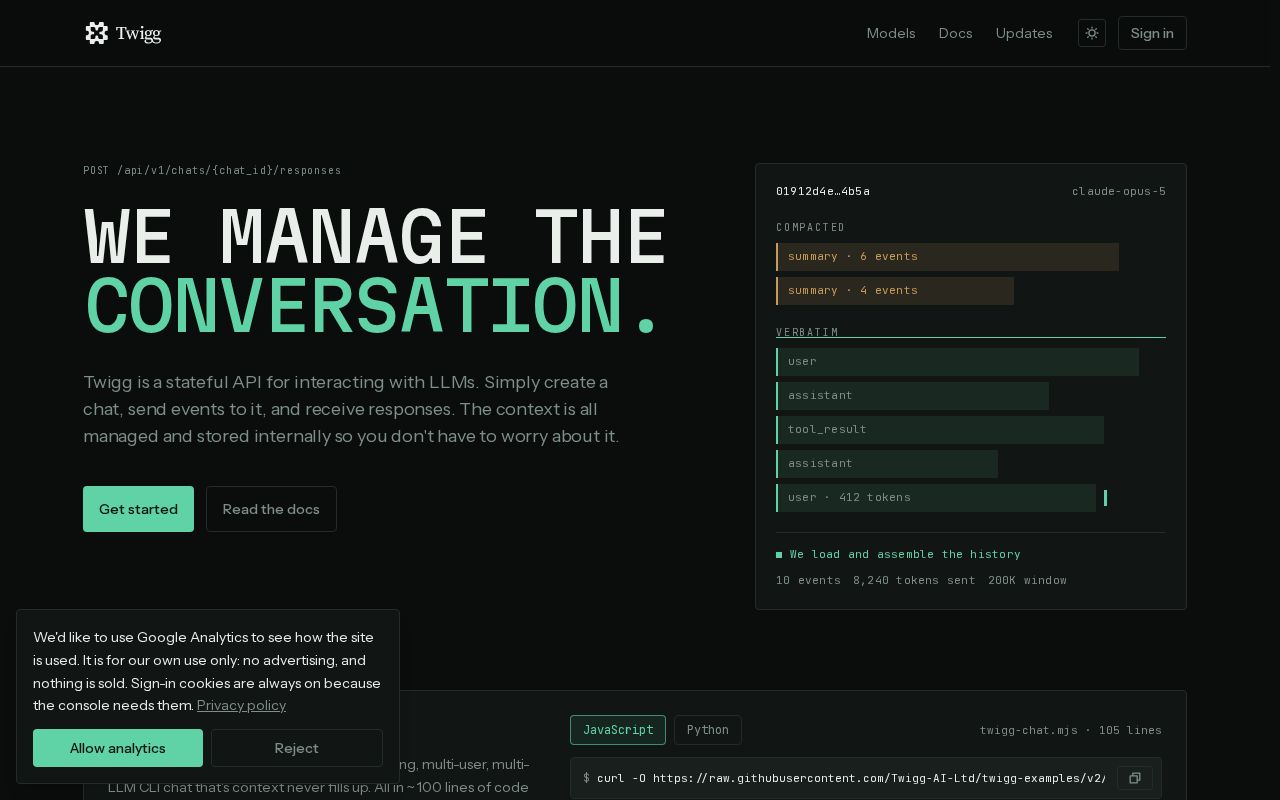The width and height of the screenshot is (1280, 800).
Task: Select the 'summary · 6 events' bar
Action: (947, 257)
